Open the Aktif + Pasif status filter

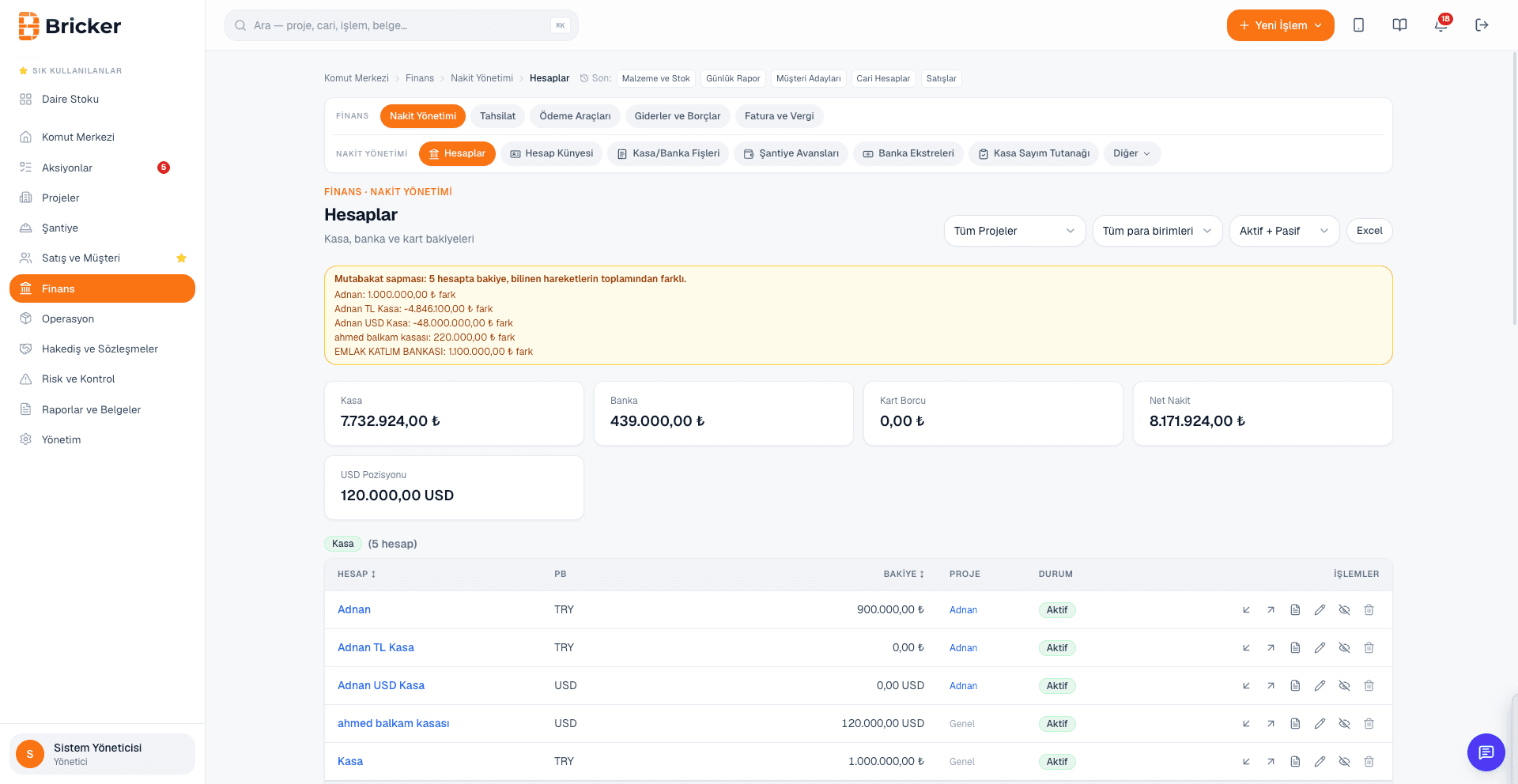(1284, 231)
